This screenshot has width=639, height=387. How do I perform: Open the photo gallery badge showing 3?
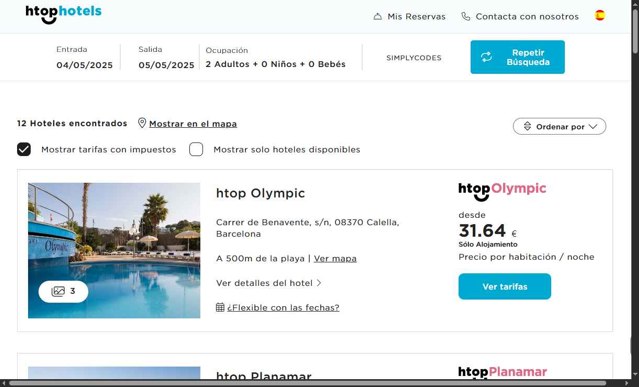[63, 291]
